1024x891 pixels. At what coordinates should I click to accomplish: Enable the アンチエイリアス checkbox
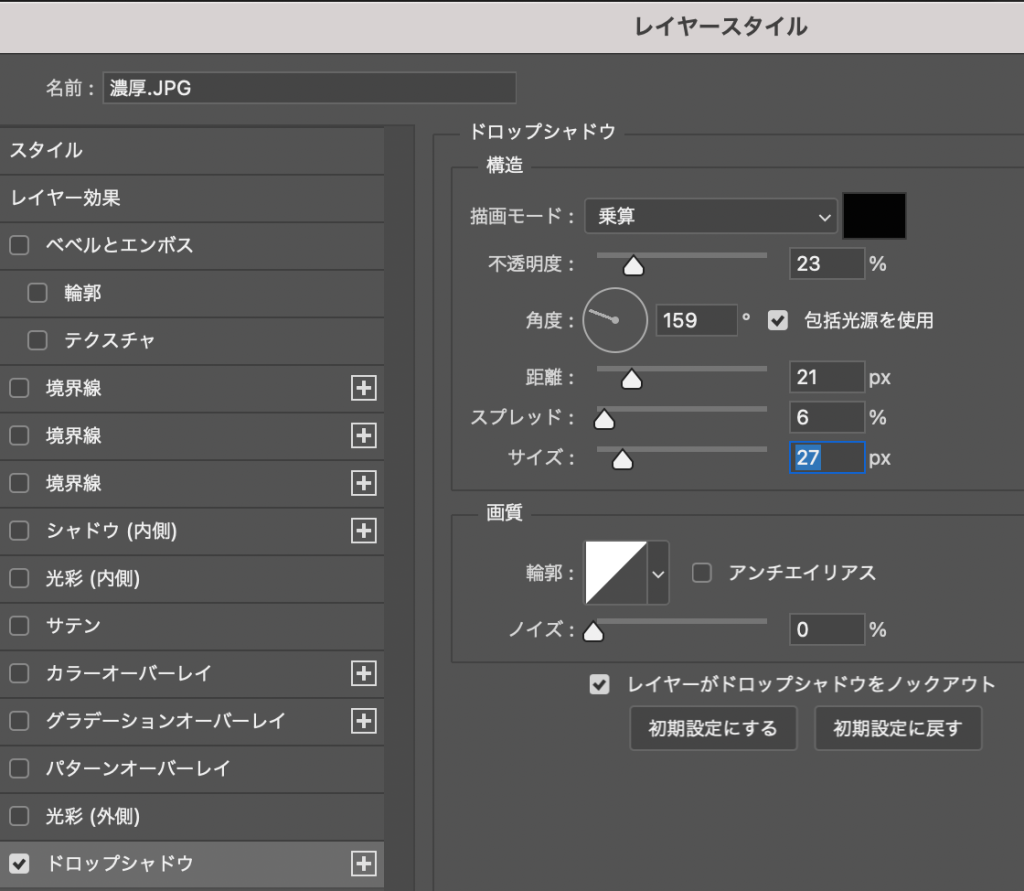tap(702, 573)
